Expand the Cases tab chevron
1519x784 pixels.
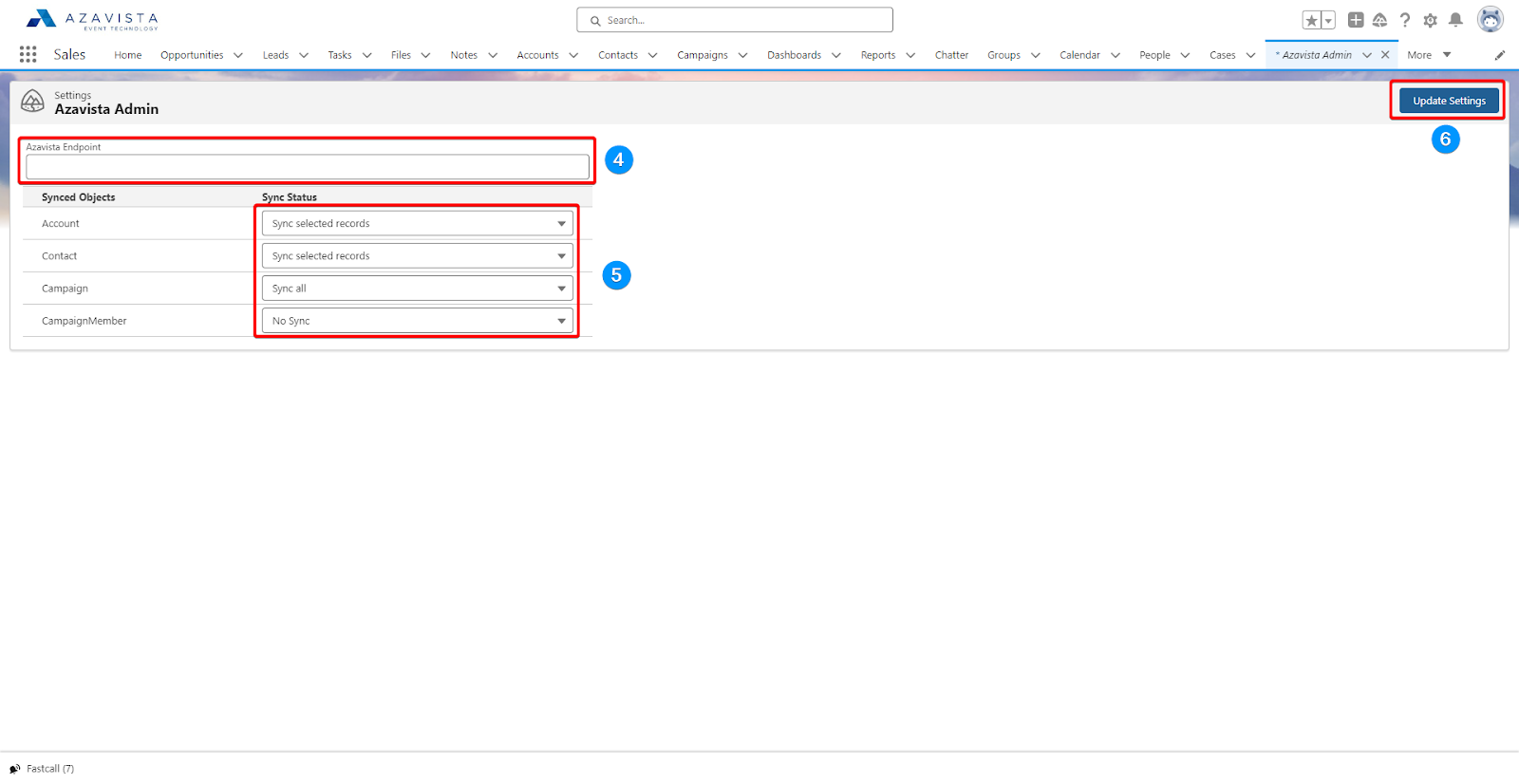pos(1251,55)
